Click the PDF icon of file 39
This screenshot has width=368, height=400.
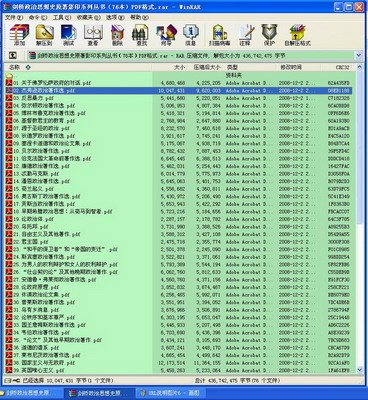(x=9, y=370)
